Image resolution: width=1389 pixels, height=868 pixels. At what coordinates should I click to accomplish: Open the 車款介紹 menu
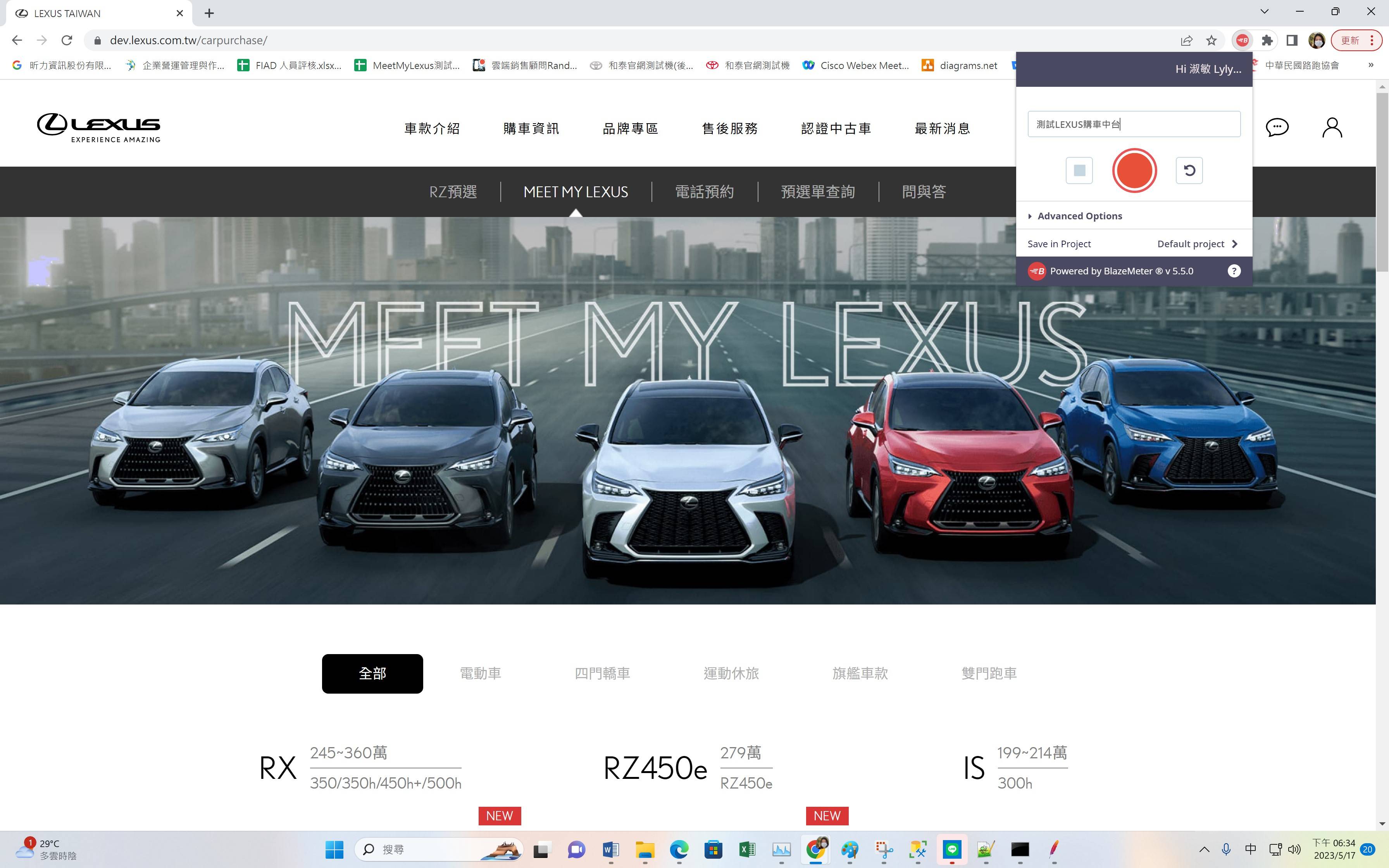[x=432, y=129]
